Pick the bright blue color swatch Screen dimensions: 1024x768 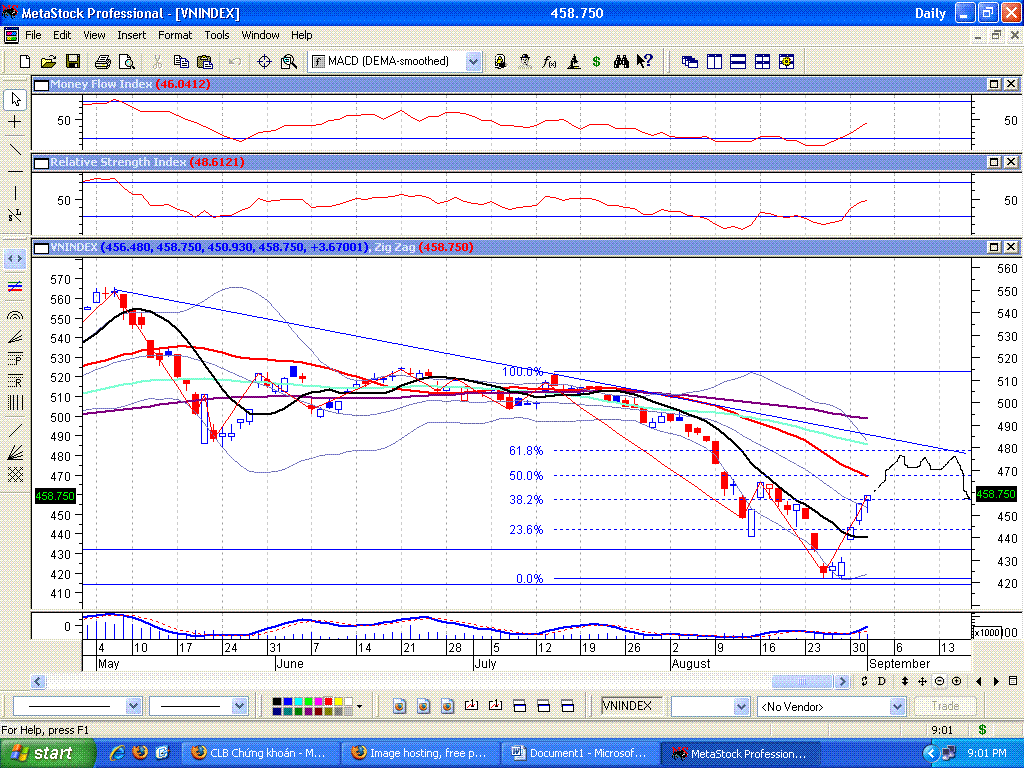tap(287, 701)
